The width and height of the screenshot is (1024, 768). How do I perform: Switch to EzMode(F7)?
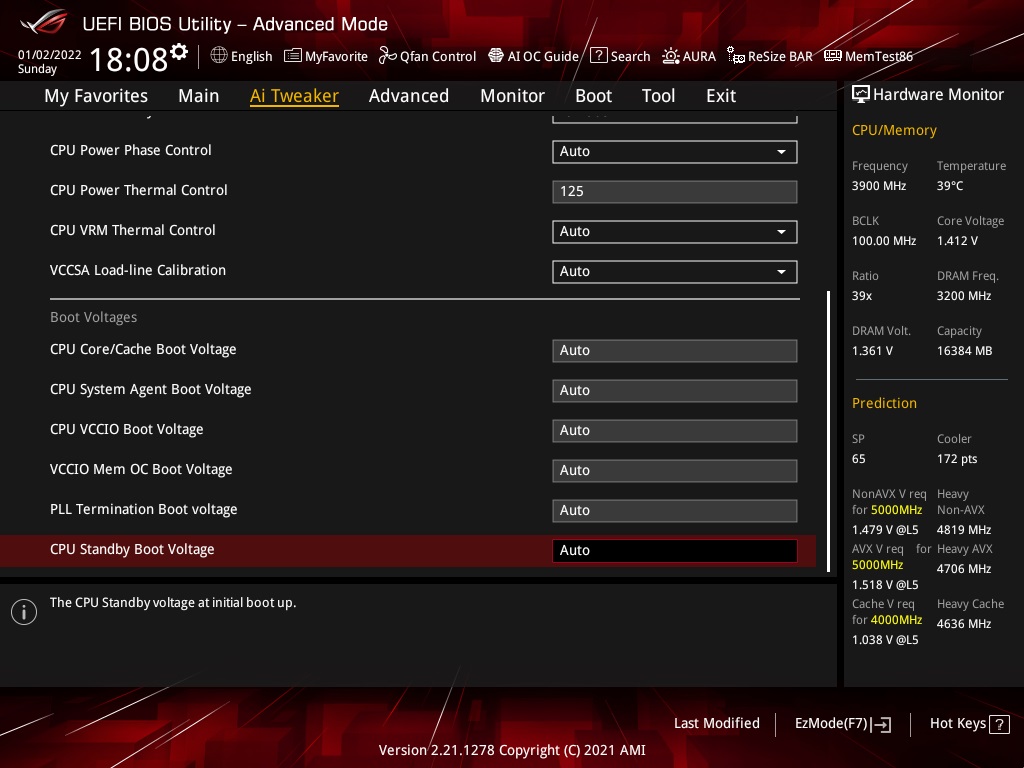tap(842, 724)
